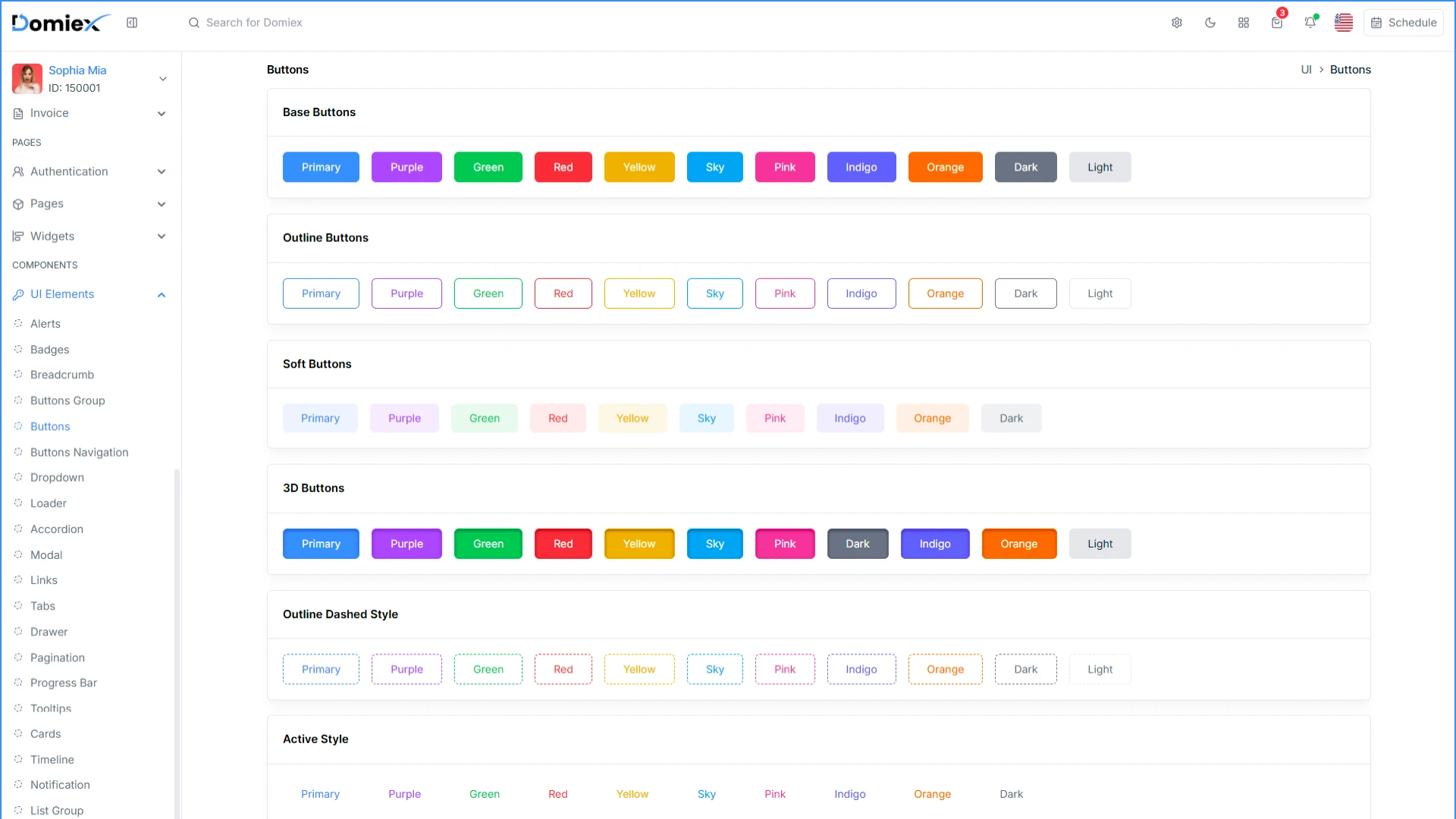Click the base Light button

coord(1100,168)
